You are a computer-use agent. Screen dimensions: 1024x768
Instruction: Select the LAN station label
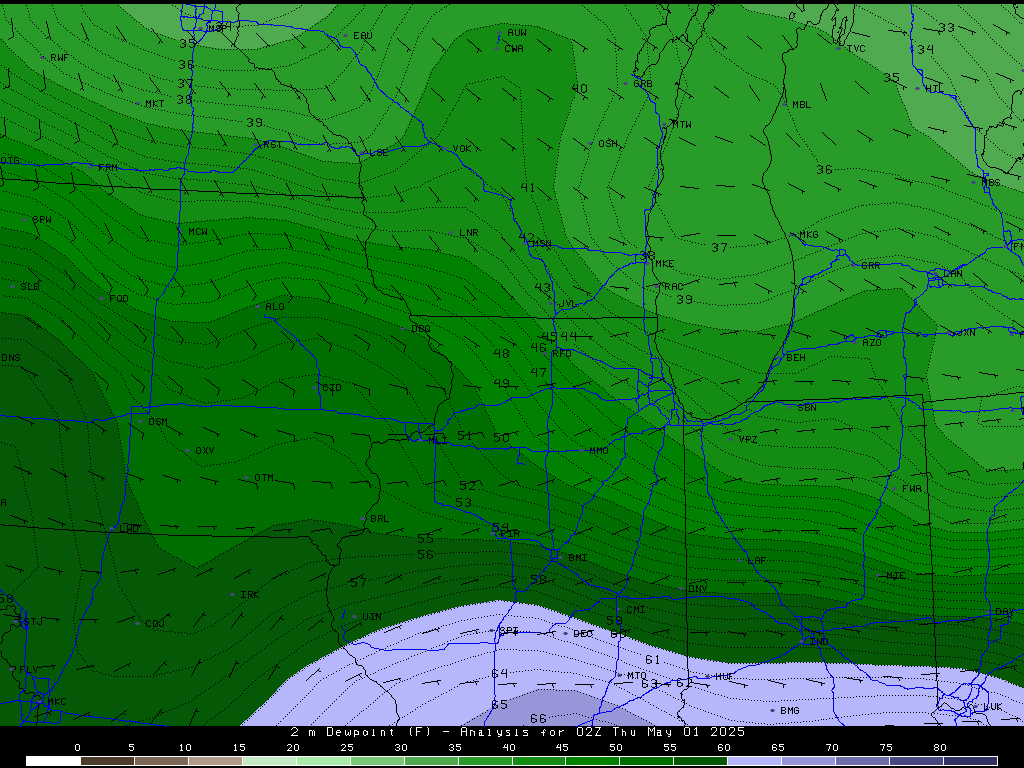(953, 274)
